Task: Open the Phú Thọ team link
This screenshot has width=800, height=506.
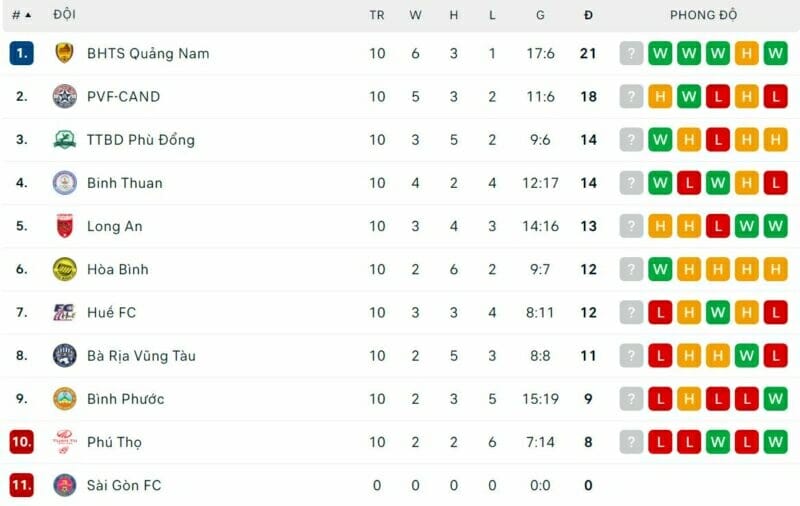Action: pos(115,442)
